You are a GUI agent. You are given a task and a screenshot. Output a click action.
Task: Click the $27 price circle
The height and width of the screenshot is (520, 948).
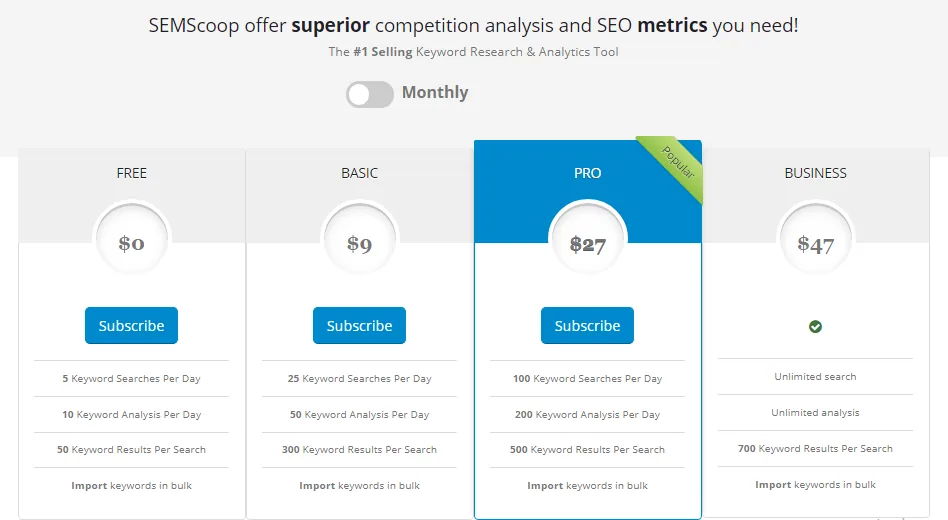pos(587,243)
